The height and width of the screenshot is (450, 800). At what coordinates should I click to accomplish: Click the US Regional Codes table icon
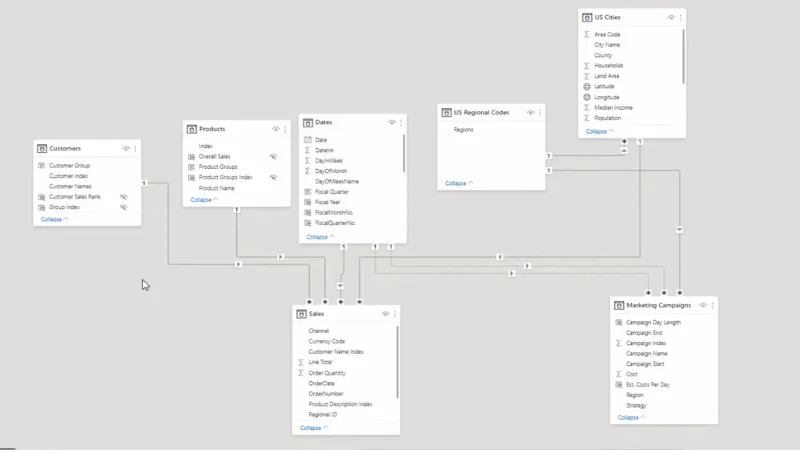(446, 112)
